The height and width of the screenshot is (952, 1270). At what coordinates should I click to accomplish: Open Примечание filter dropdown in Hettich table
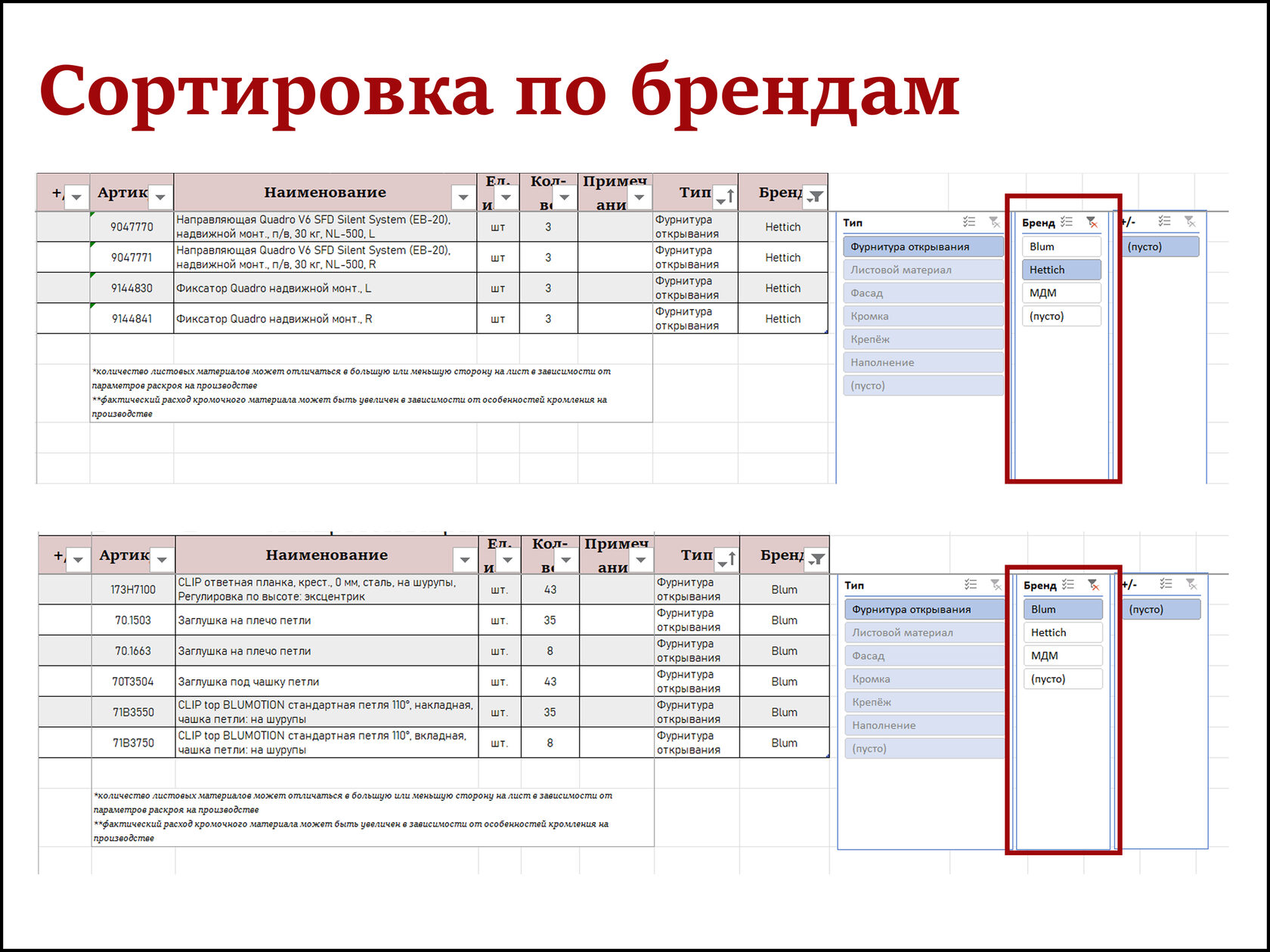(639, 197)
